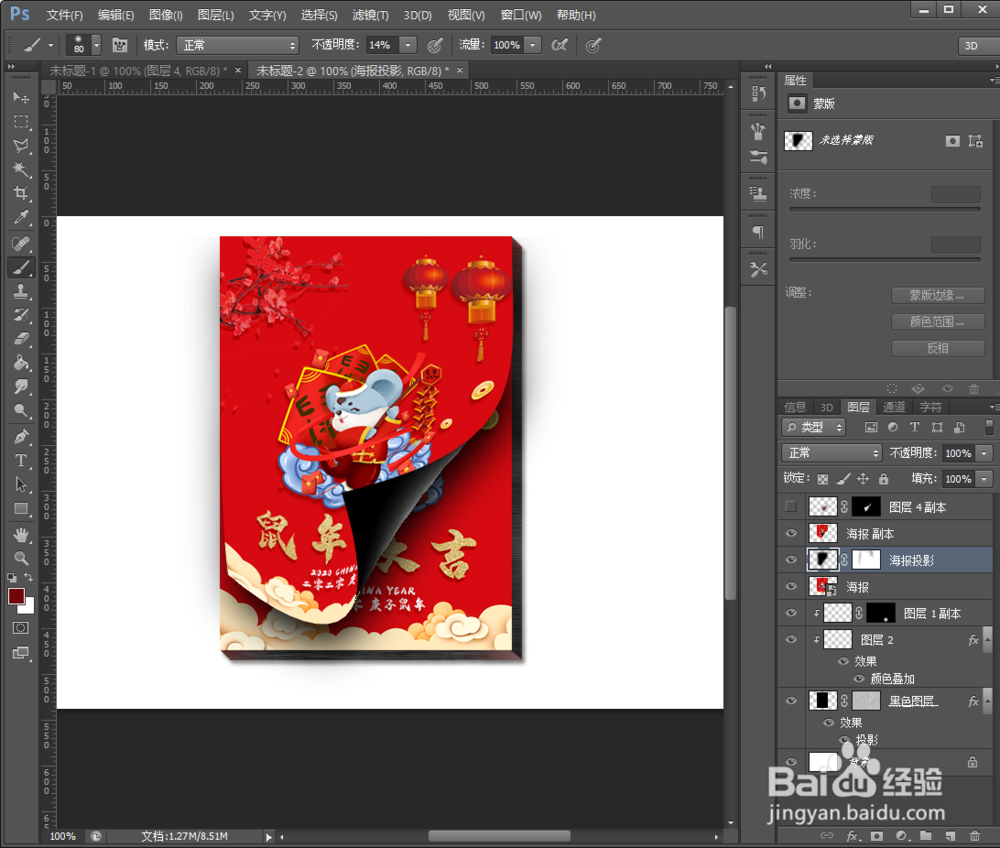
Task: Select the Rectangular Marquee tool
Action: click(21, 122)
